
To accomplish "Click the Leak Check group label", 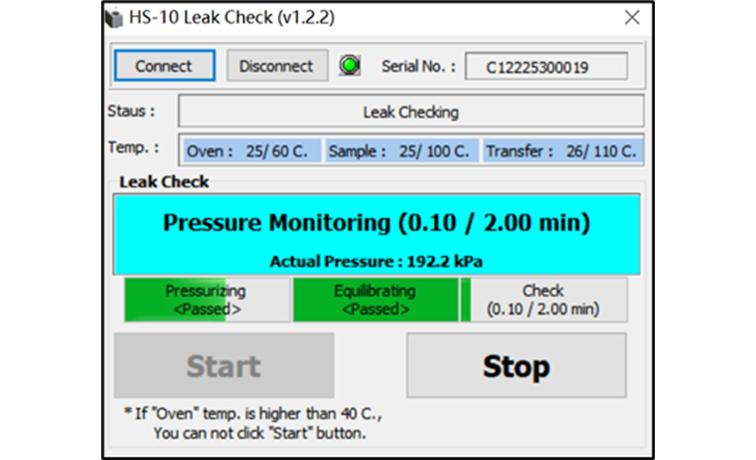I will click(164, 182).
